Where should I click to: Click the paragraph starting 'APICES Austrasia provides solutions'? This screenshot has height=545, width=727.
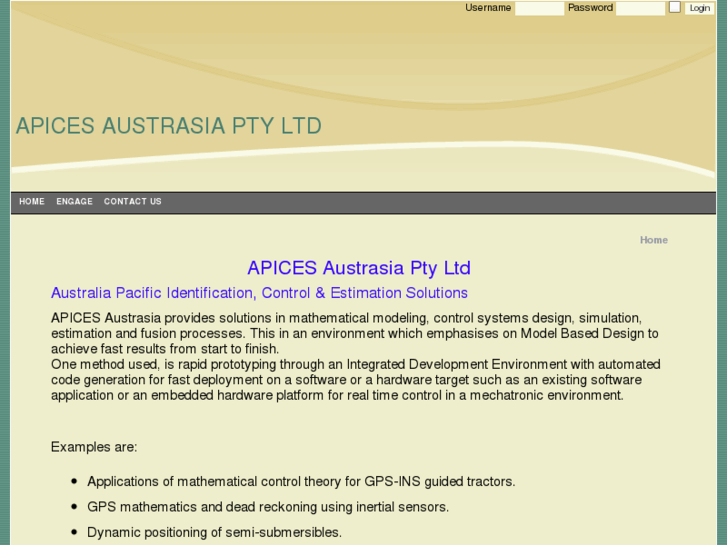tap(355, 333)
